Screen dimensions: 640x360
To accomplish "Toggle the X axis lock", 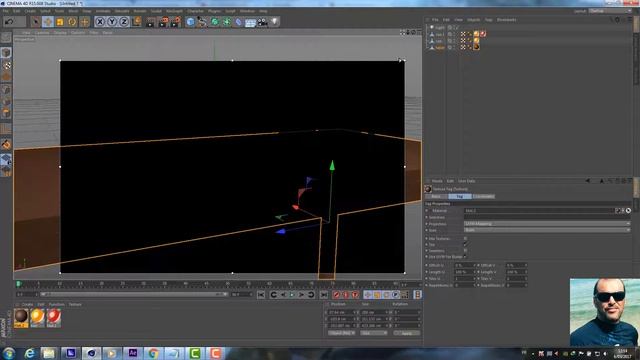I will [x=100, y=22].
